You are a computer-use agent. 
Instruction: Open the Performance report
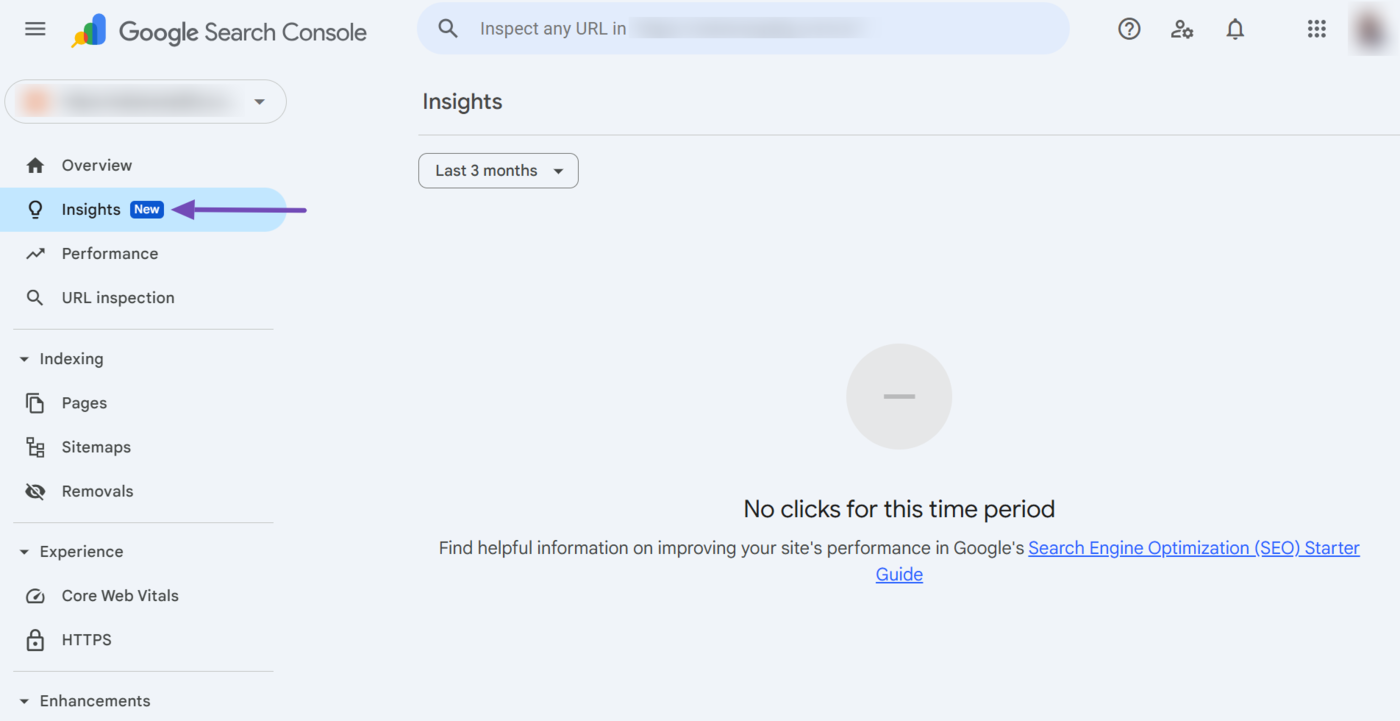coord(109,254)
